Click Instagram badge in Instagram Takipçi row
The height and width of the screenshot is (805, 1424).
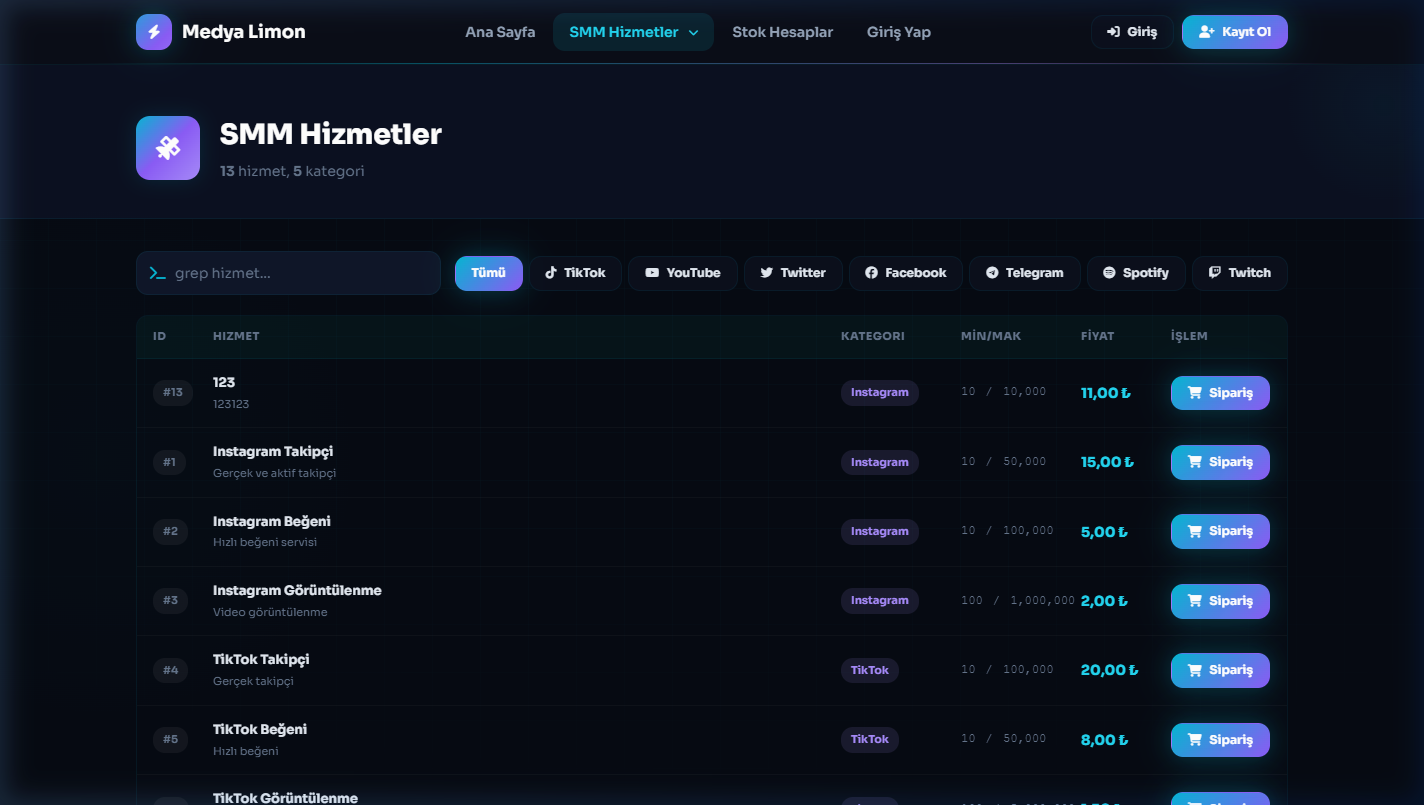click(880, 462)
